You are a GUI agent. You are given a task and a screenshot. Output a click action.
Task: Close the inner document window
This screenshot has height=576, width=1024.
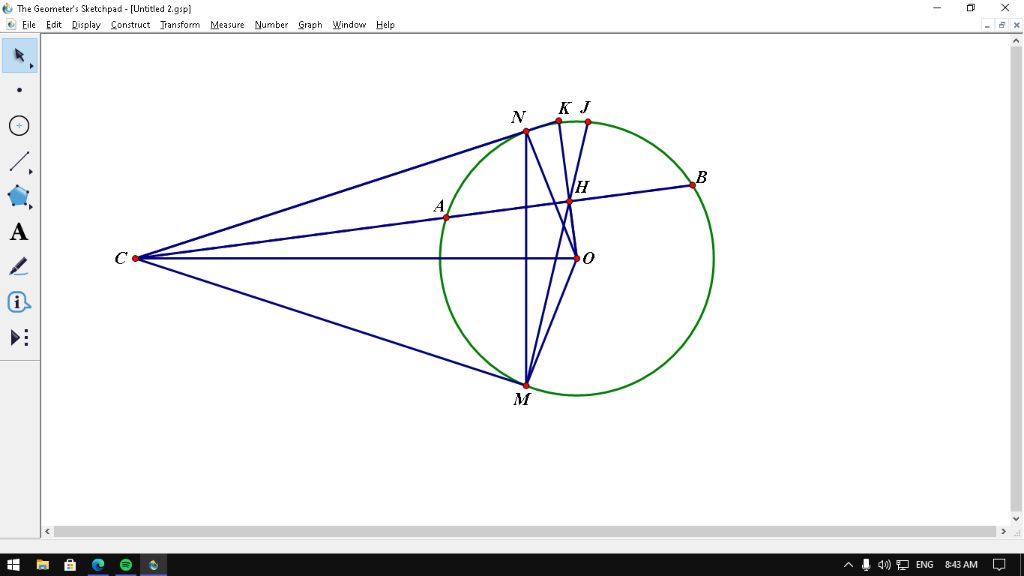pos(1016,25)
